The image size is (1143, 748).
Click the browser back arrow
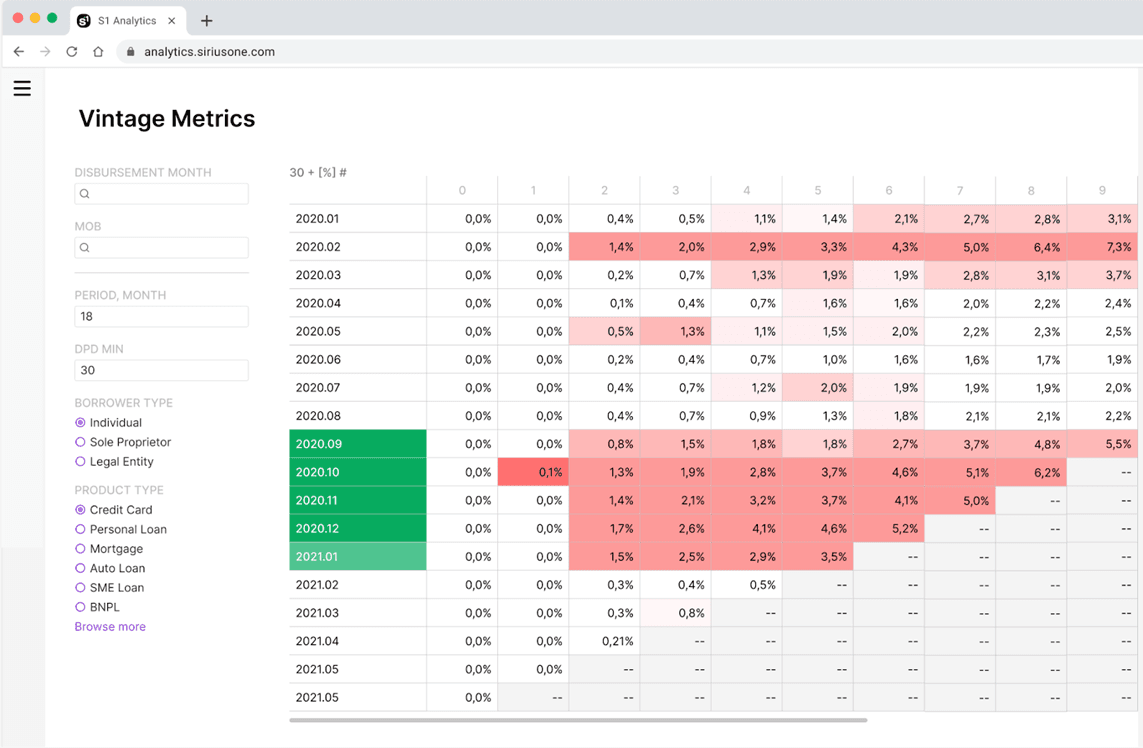coord(18,51)
